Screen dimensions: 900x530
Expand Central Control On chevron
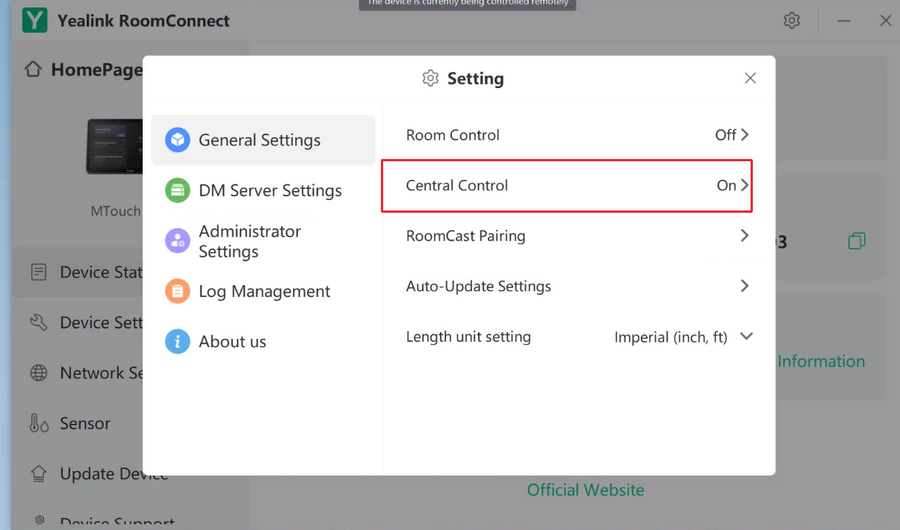[x=744, y=185]
